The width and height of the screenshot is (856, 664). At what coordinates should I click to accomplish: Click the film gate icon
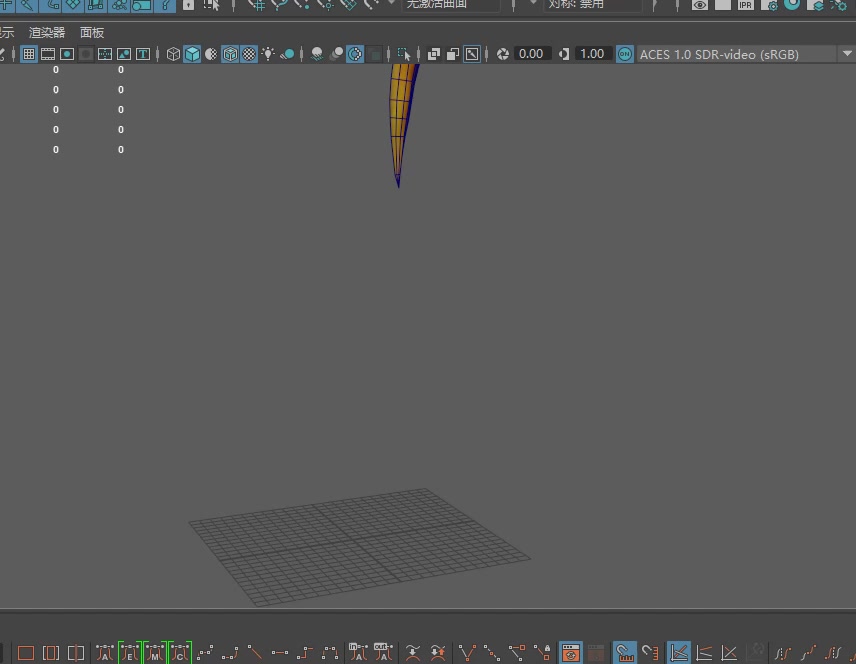pyautogui.click(x=48, y=54)
